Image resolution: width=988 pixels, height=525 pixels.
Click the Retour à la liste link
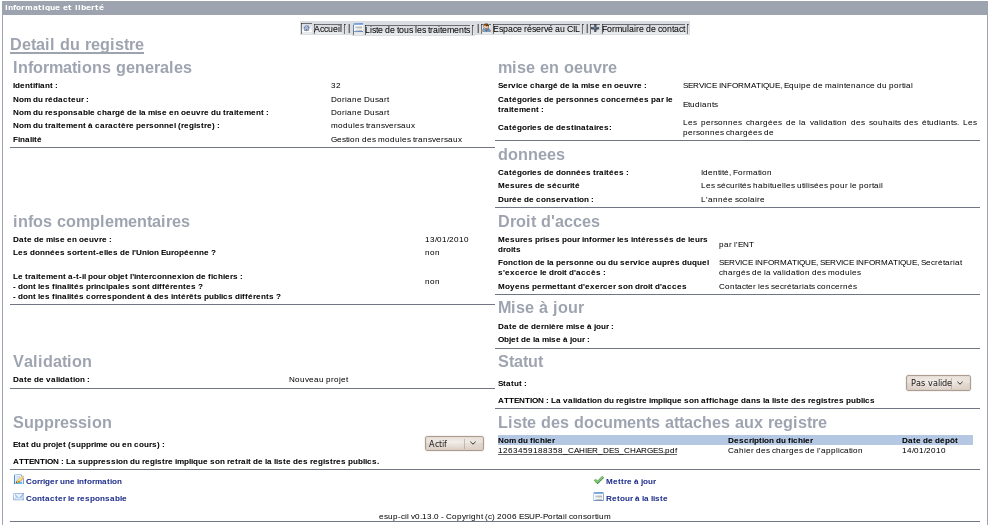click(636, 498)
